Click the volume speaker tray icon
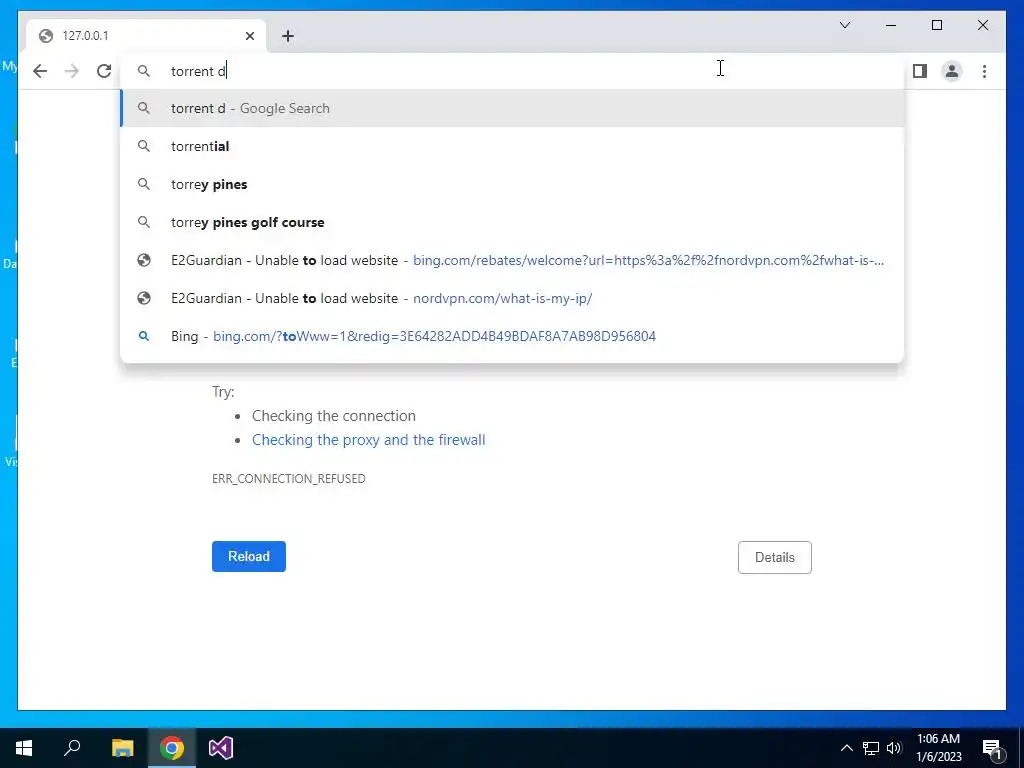1024x768 pixels. coord(894,748)
